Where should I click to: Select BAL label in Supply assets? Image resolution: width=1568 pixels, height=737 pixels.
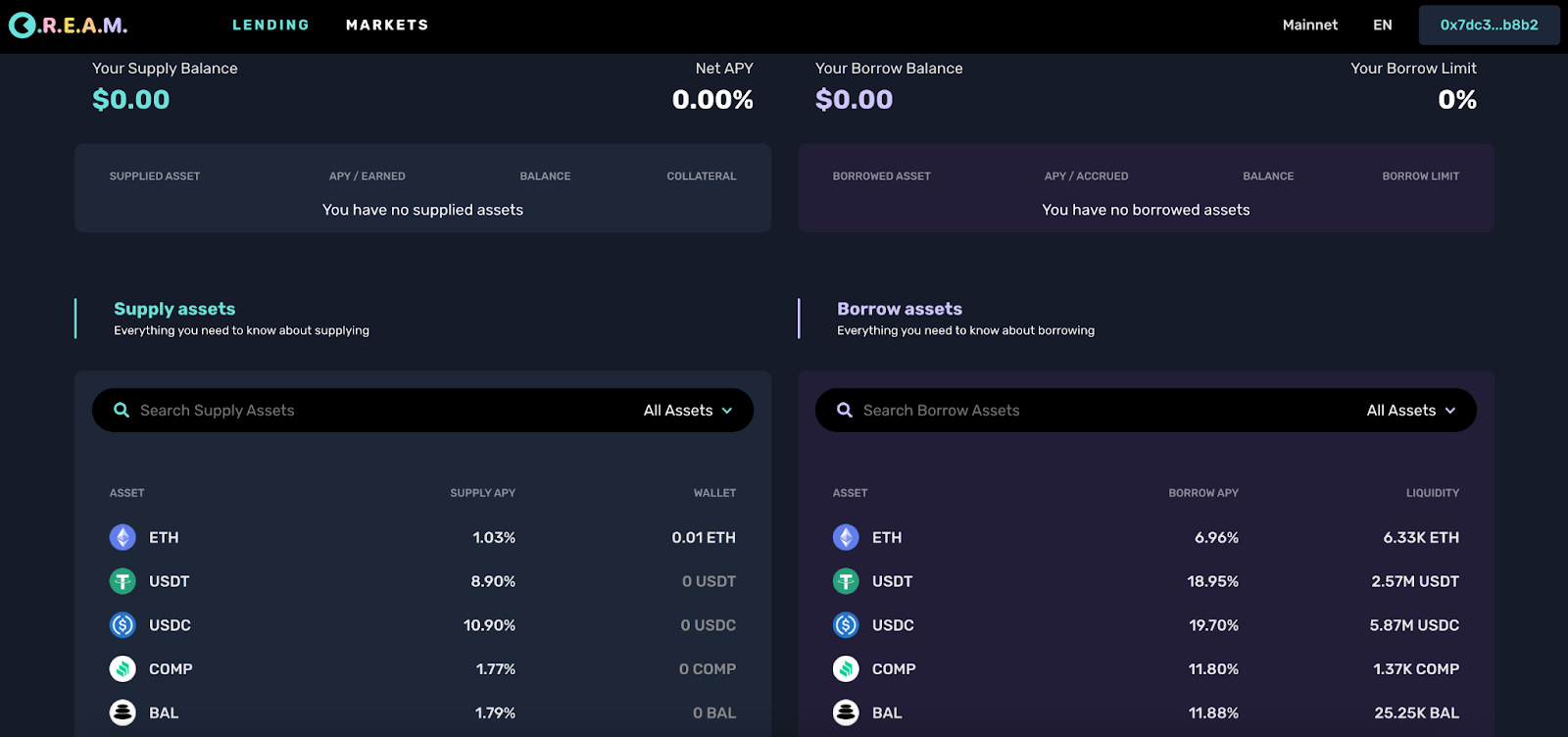tap(164, 713)
